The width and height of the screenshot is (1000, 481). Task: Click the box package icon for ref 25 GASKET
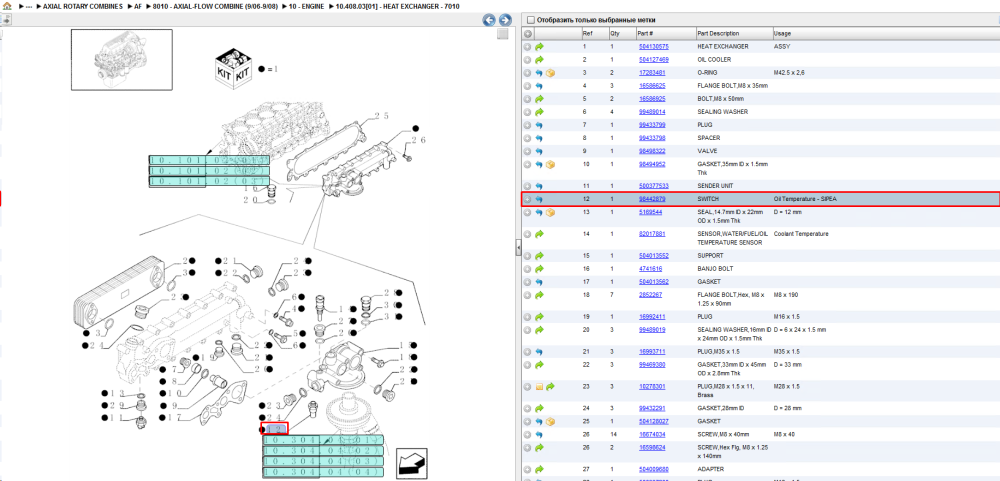(x=550, y=422)
